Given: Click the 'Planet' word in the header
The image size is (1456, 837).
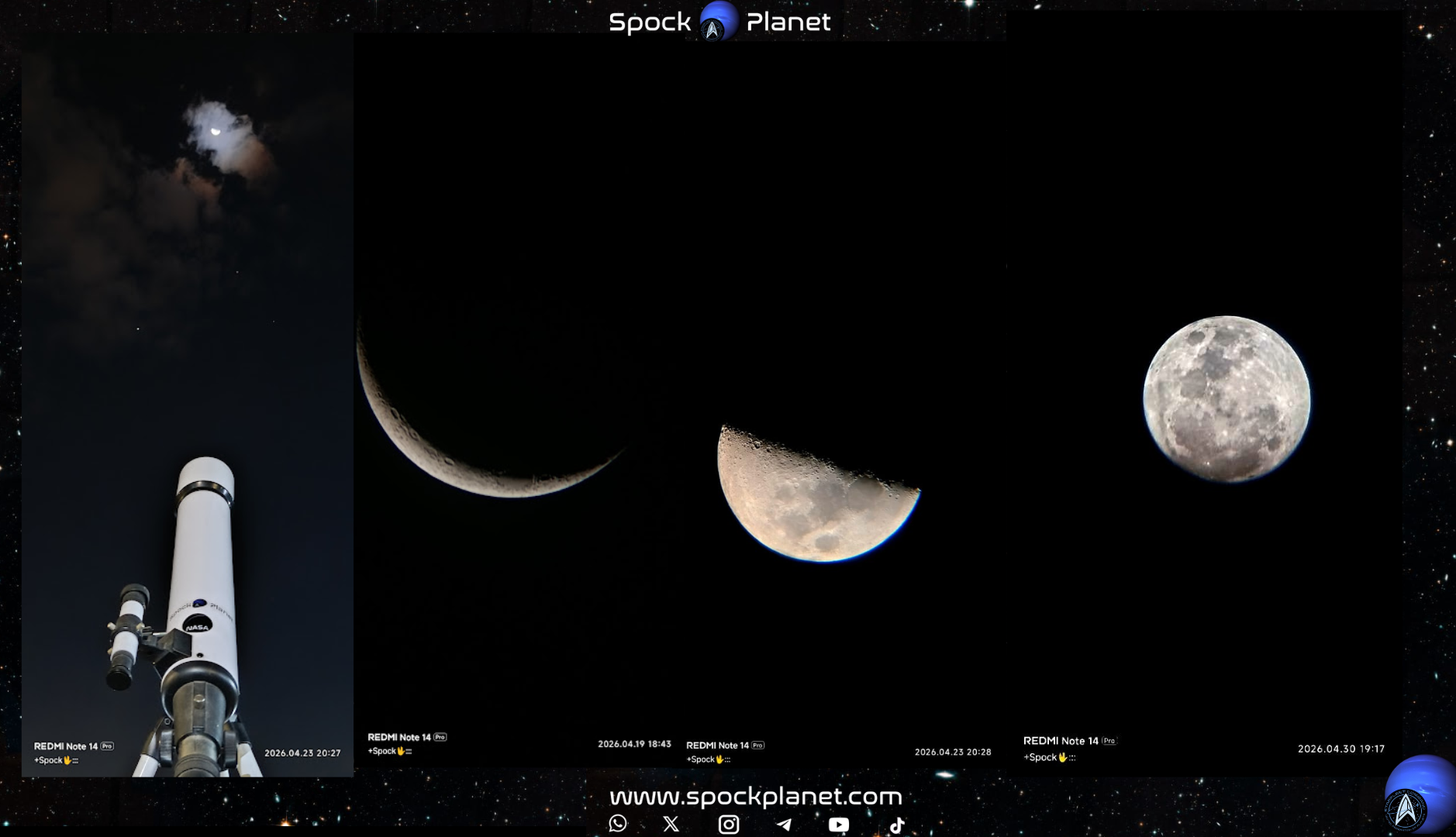Looking at the screenshot, I should [x=788, y=22].
